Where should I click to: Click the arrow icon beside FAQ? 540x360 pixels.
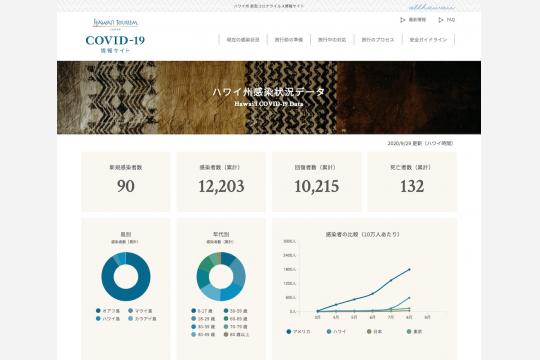click(x=440, y=20)
